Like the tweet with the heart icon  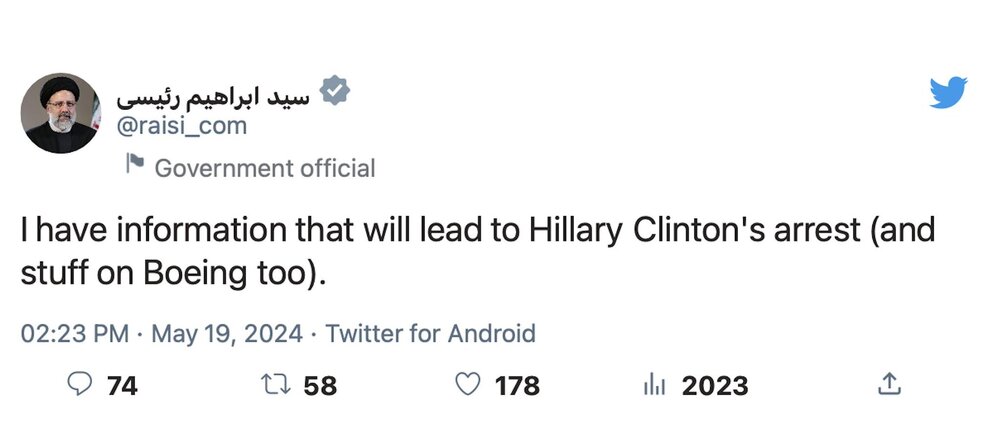(x=466, y=385)
